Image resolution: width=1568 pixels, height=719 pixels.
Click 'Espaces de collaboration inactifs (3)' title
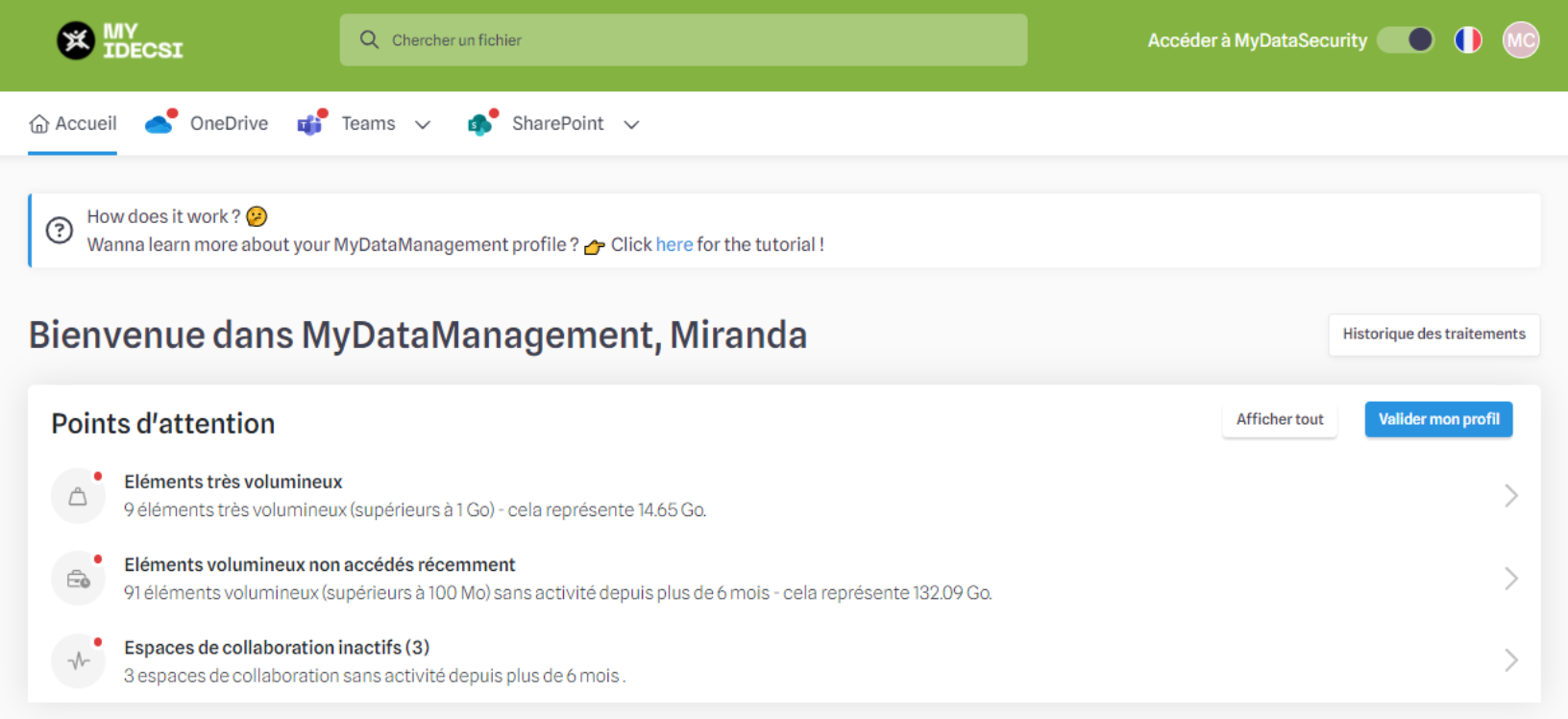coord(277,647)
